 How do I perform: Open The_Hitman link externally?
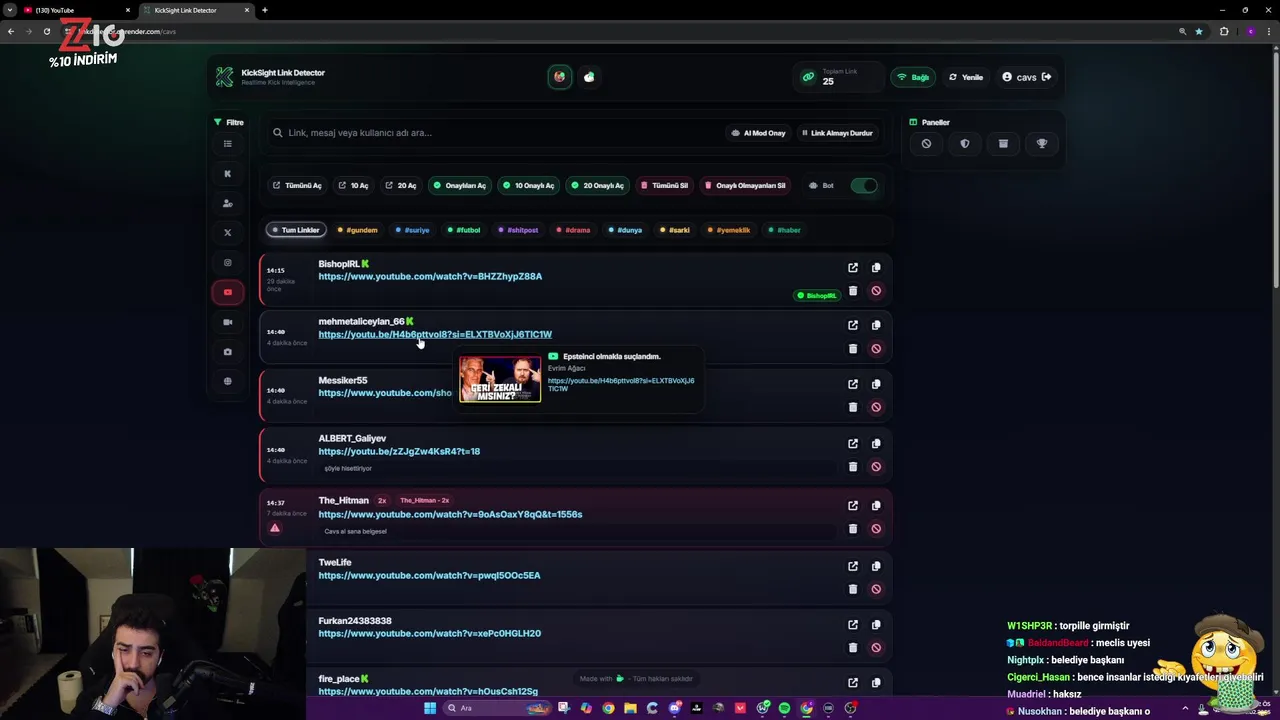tap(853, 506)
